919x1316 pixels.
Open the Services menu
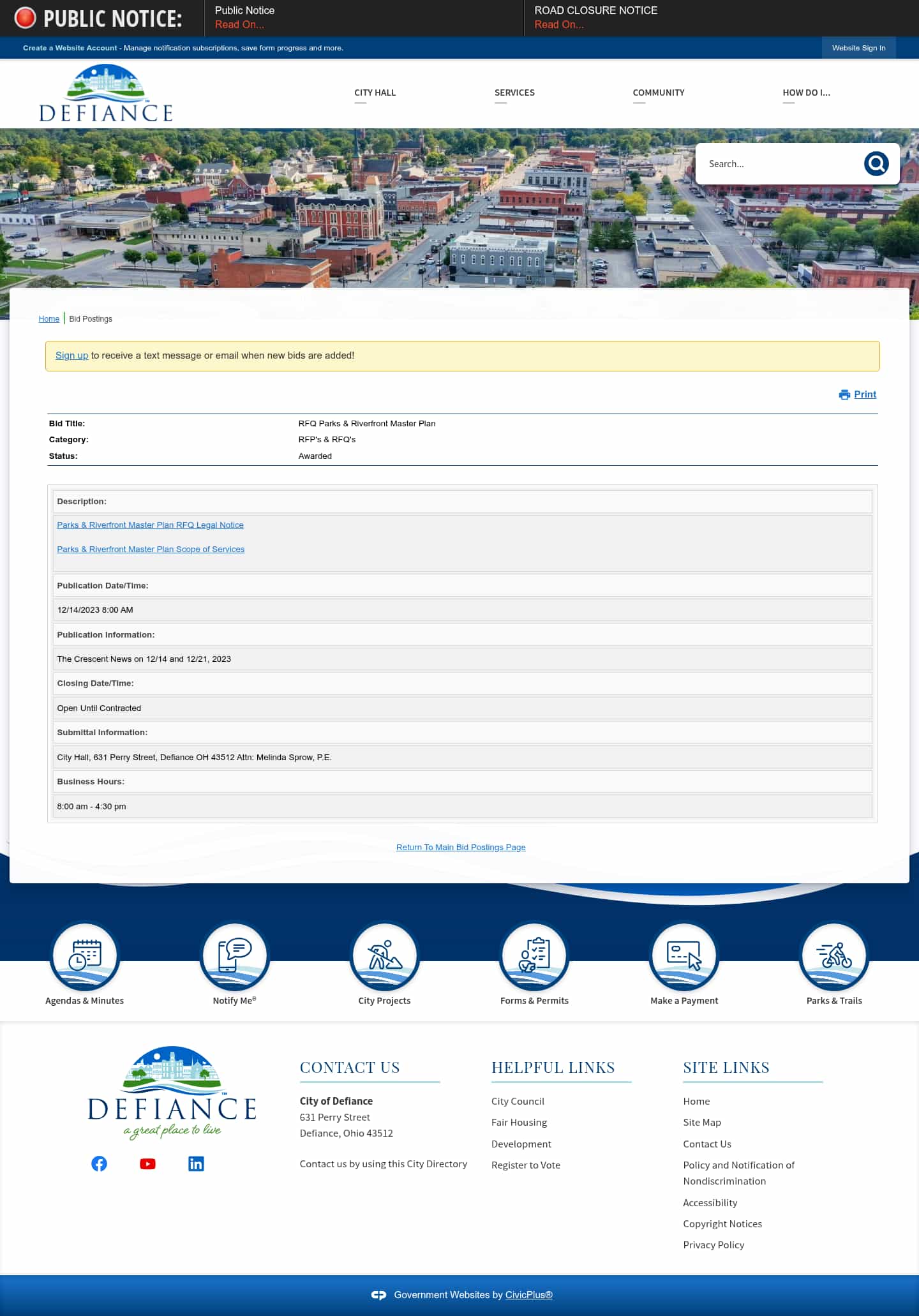[x=514, y=93]
